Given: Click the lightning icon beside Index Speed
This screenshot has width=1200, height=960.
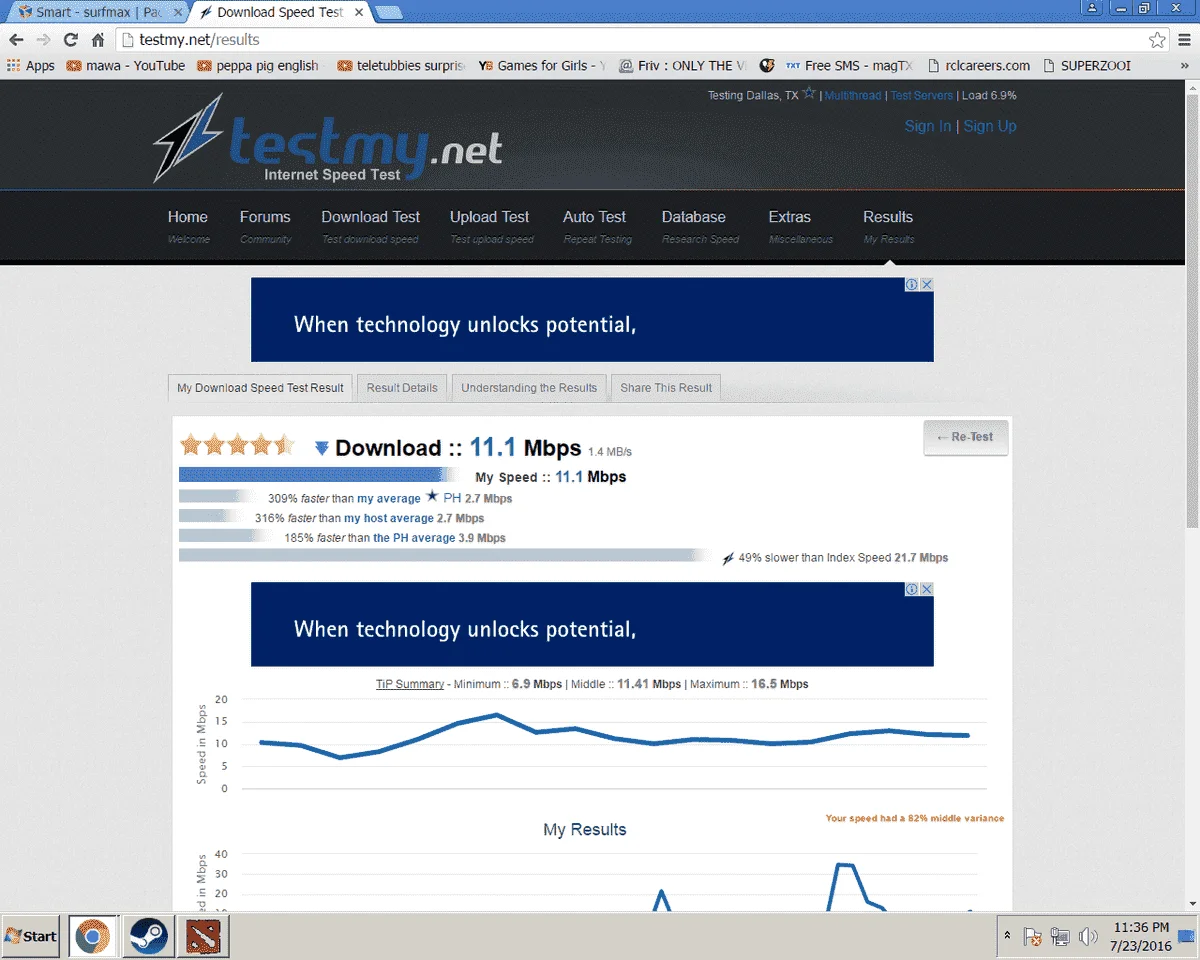Looking at the screenshot, I should [728, 558].
